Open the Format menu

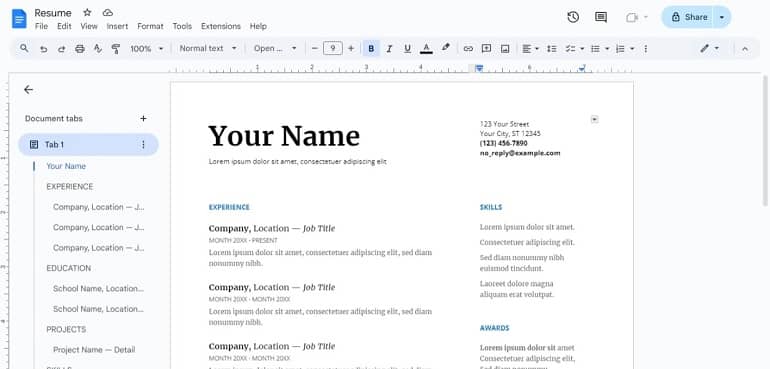pos(150,27)
